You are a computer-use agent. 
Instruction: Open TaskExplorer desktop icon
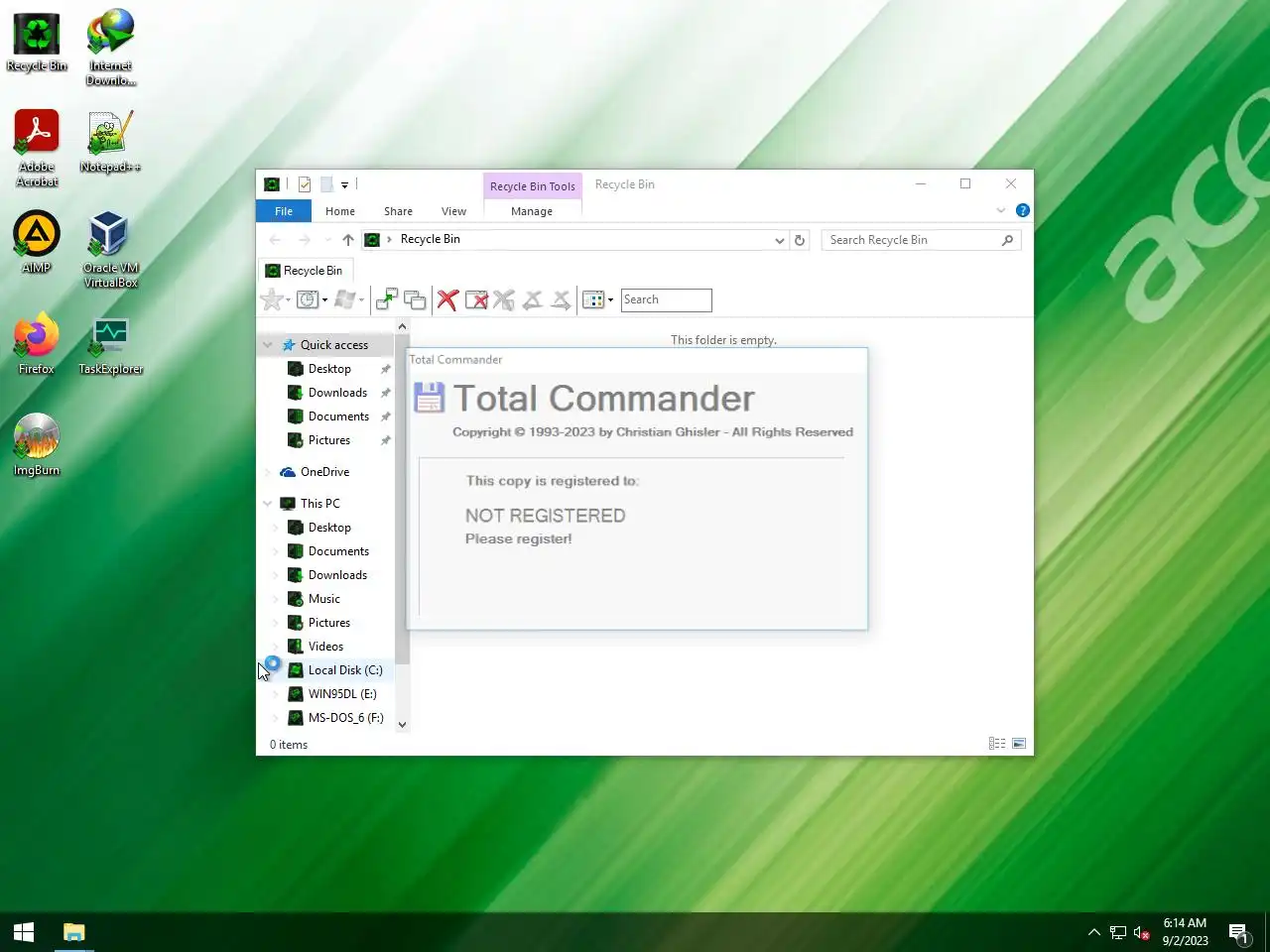point(111,344)
